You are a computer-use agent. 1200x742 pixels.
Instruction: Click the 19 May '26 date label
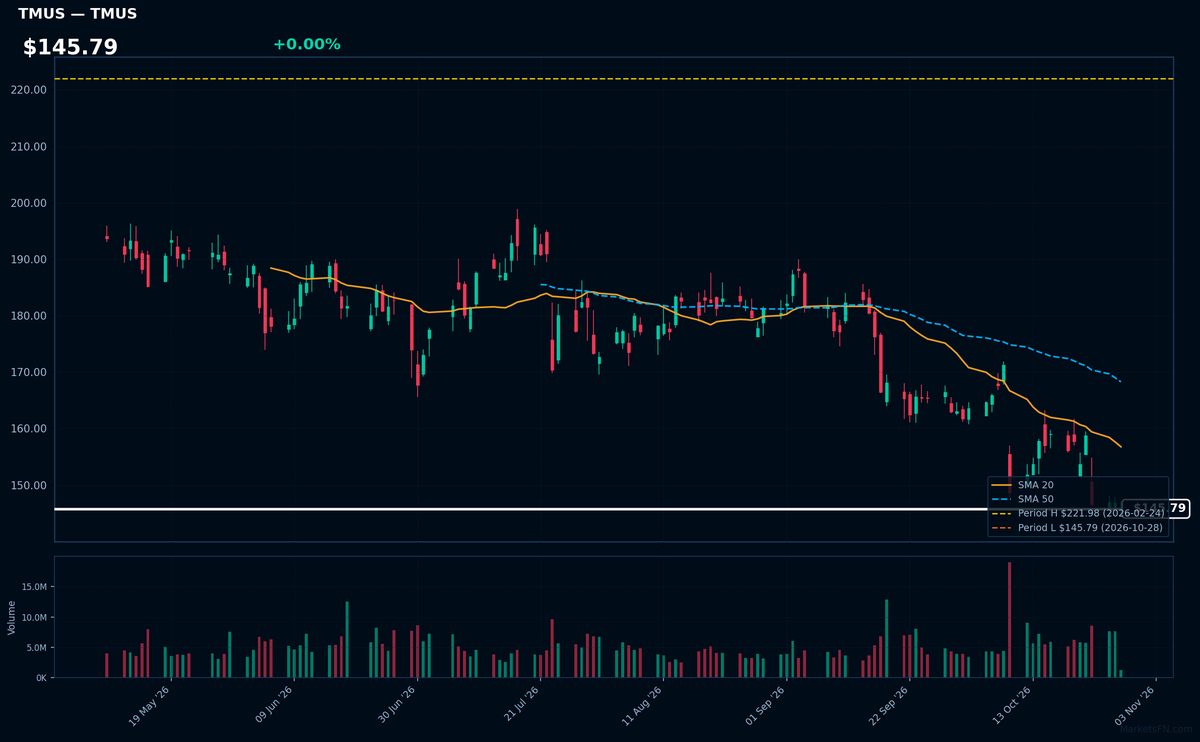pos(150,707)
